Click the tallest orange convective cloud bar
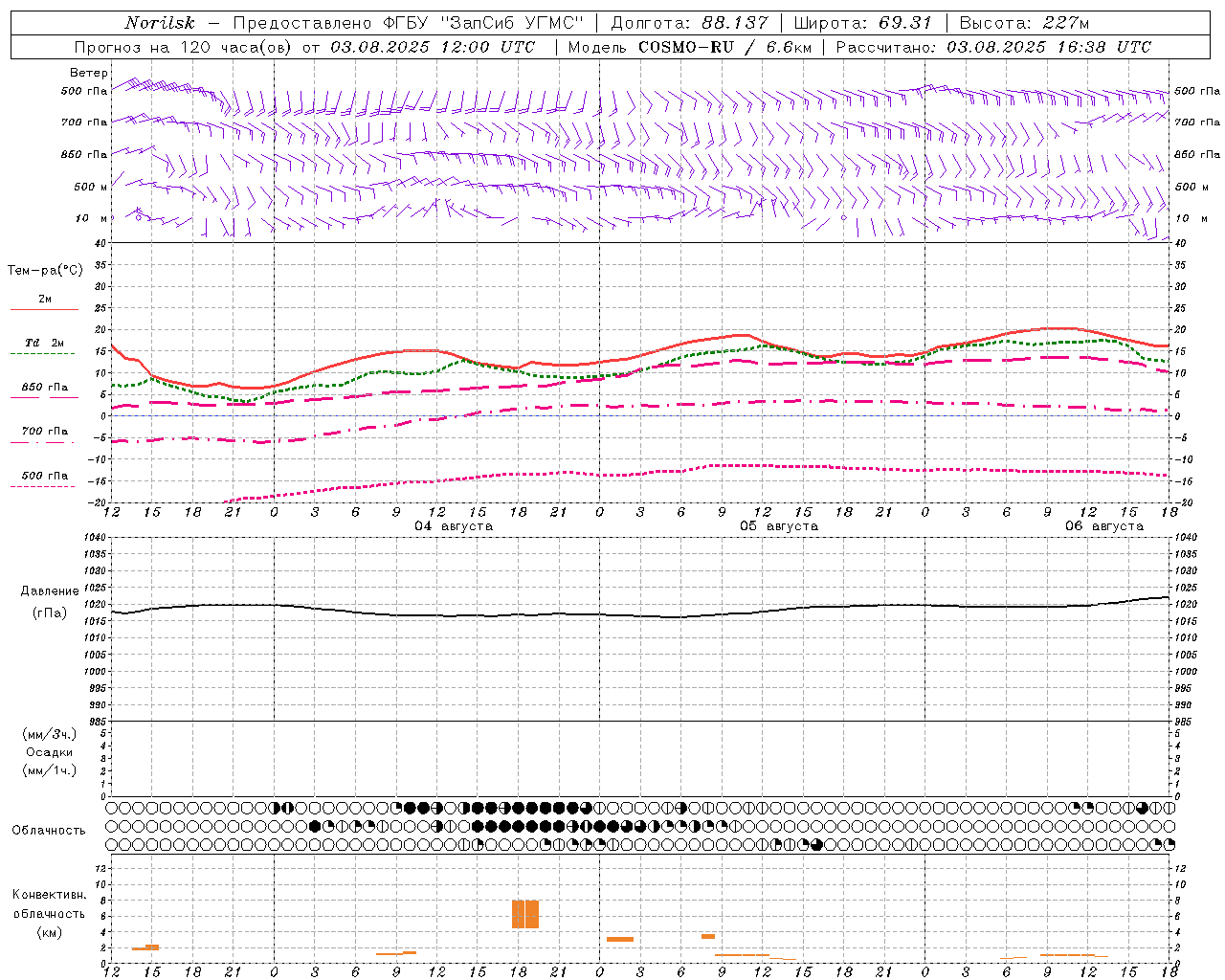This screenshot has height=980, width=1225. pyautogui.click(x=525, y=914)
